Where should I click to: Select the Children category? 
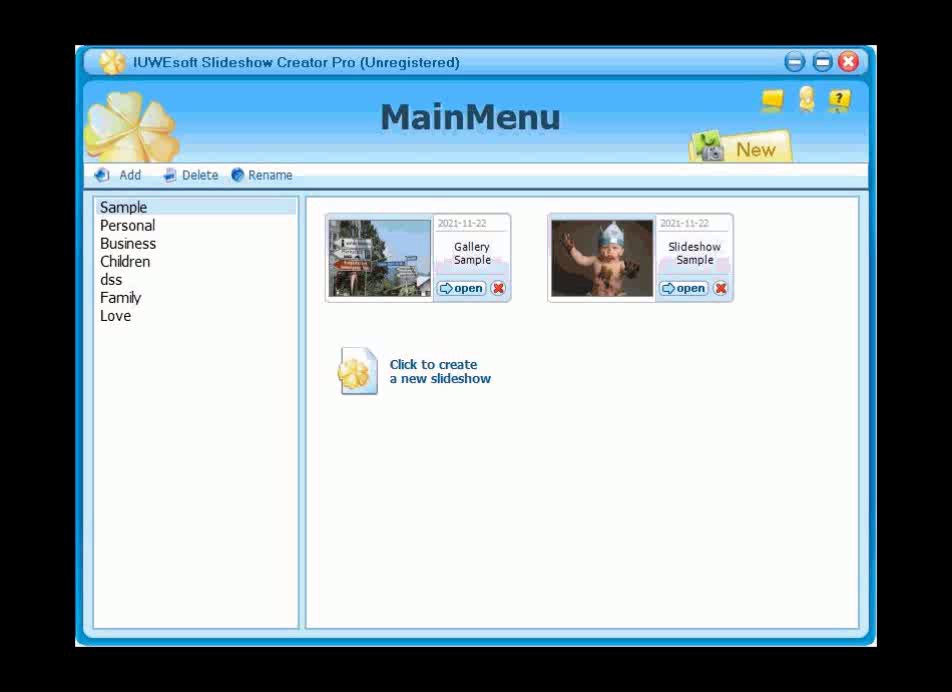[x=196, y=262]
